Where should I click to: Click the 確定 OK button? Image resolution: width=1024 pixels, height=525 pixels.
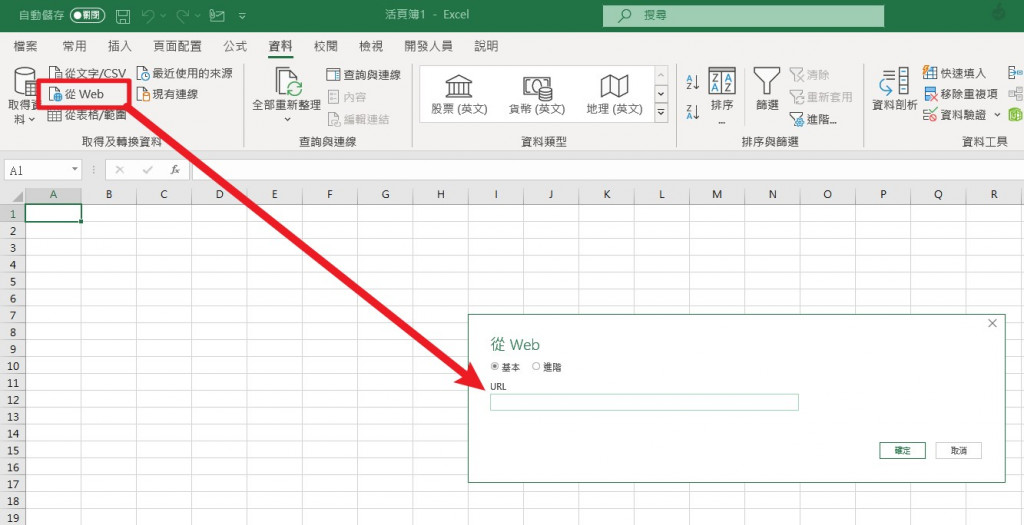[902, 451]
